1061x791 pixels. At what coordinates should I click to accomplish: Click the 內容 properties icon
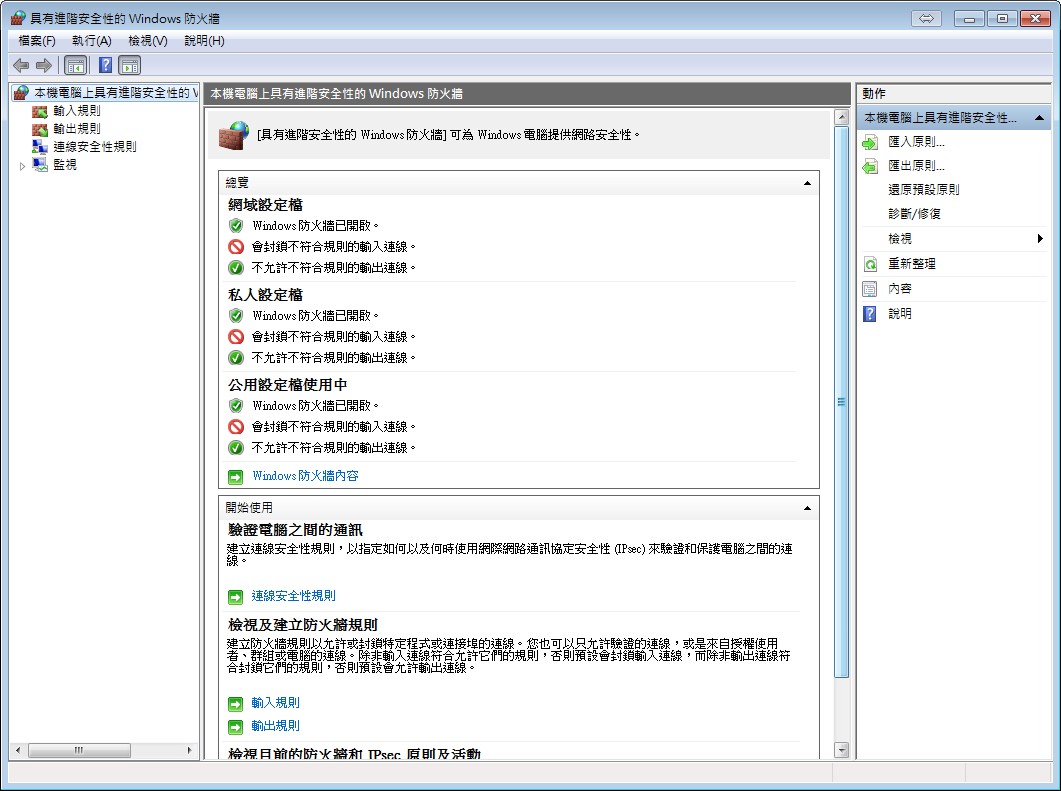click(x=870, y=289)
